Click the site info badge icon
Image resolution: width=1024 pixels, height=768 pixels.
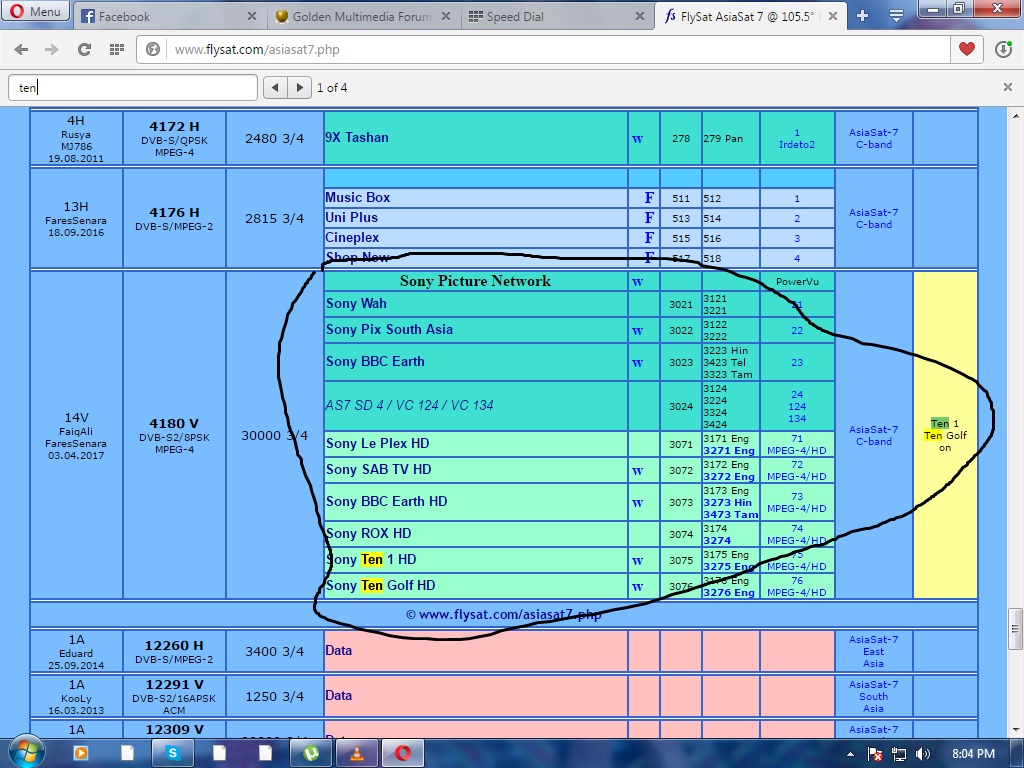coord(153,50)
